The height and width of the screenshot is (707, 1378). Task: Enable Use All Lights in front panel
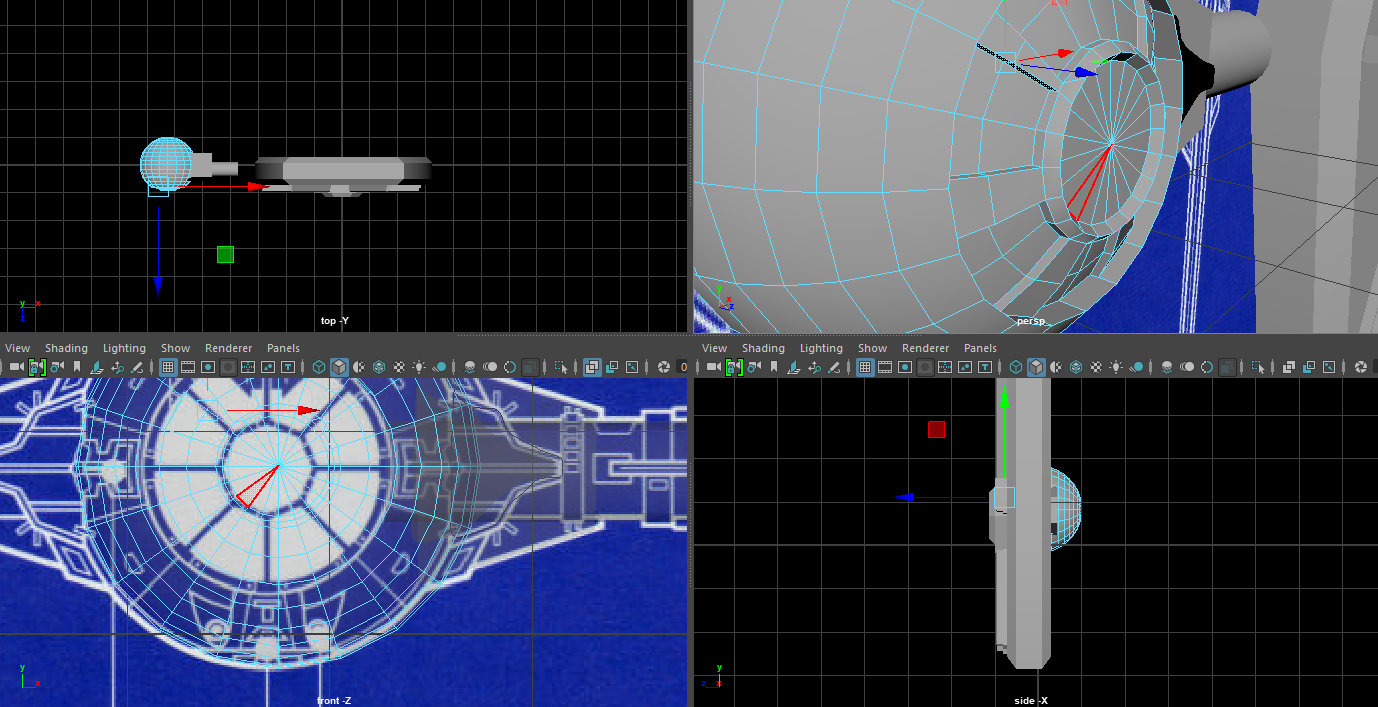[x=419, y=367]
